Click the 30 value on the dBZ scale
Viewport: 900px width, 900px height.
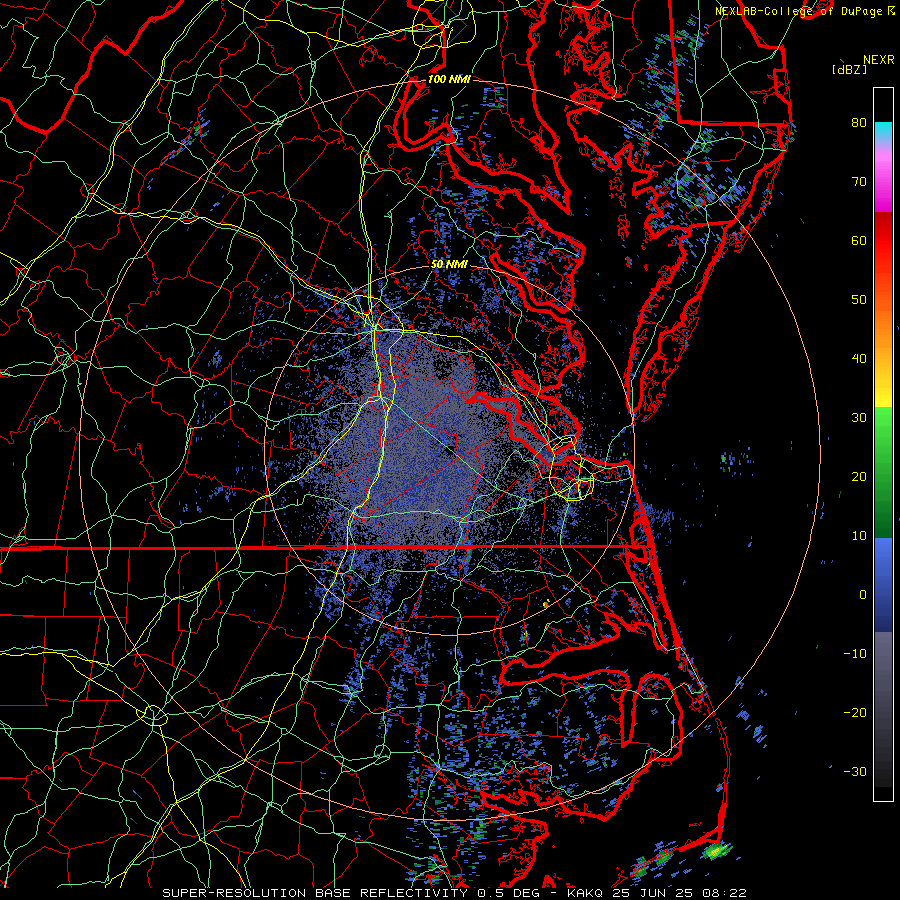(859, 418)
